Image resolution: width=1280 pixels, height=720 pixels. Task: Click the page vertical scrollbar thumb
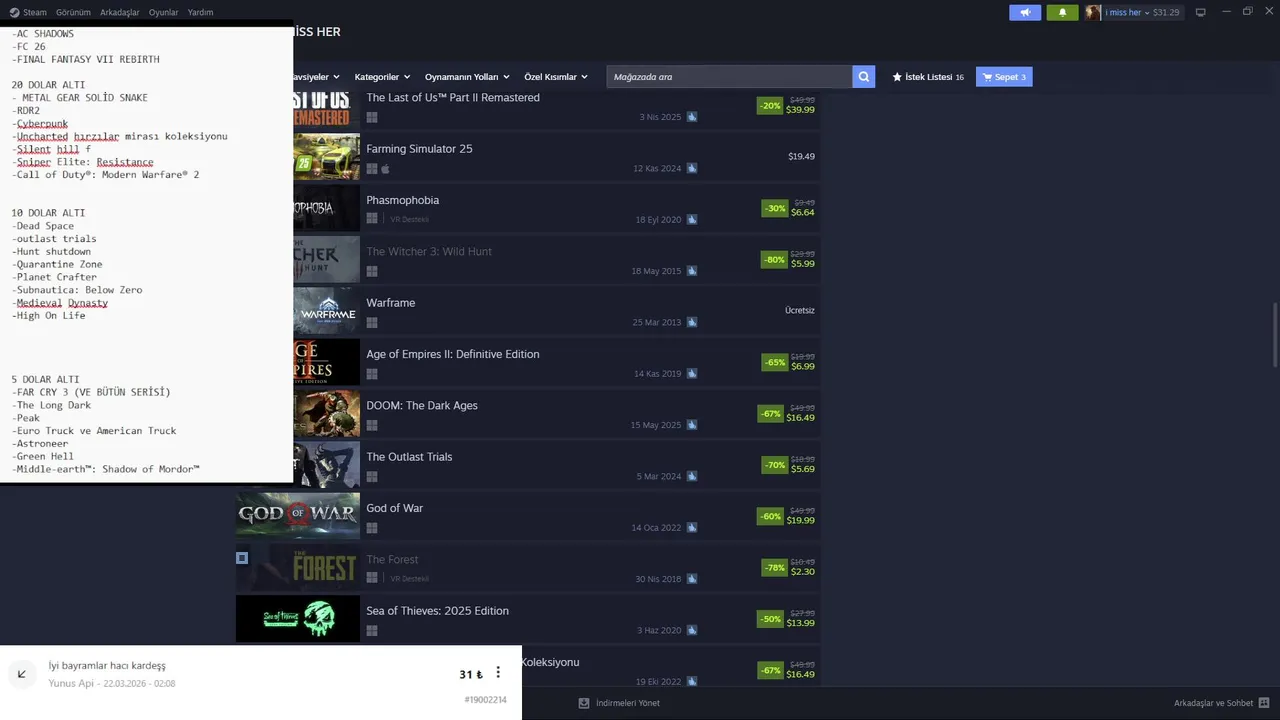[x=1274, y=335]
